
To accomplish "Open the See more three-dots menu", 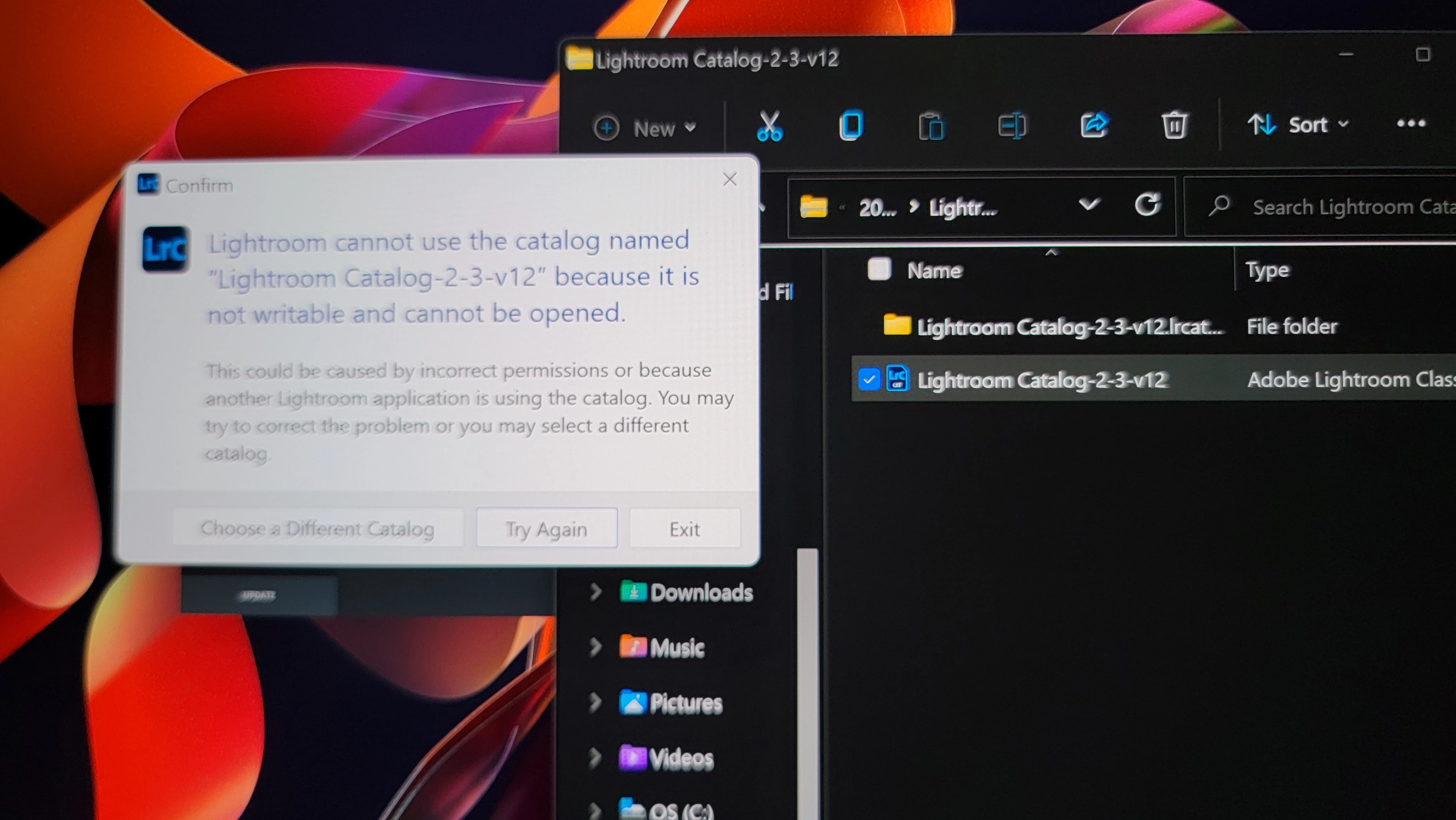I will click(1411, 123).
